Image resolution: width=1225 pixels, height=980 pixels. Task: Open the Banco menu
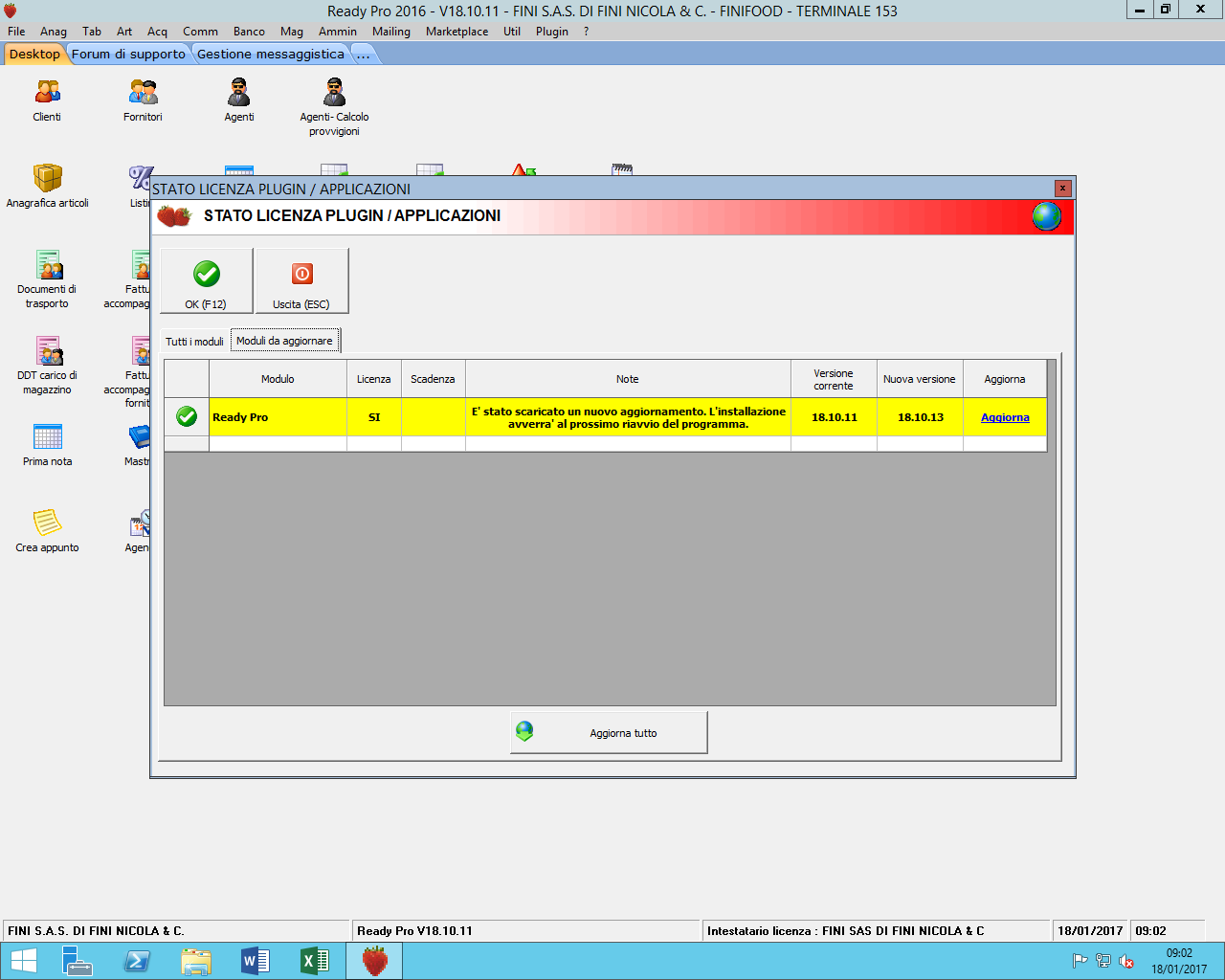coord(249,32)
